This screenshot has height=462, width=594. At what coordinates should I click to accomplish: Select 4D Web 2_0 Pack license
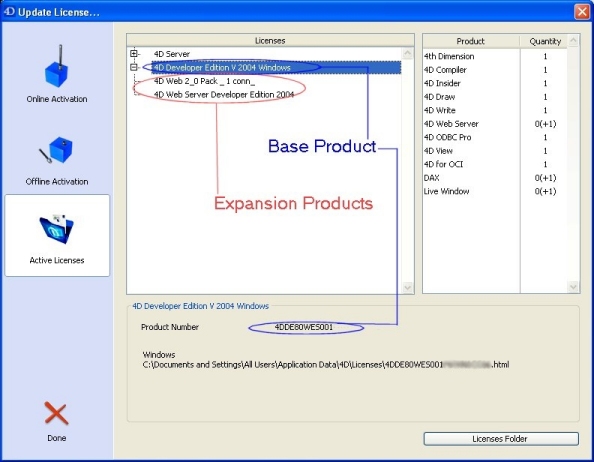pos(204,81)
